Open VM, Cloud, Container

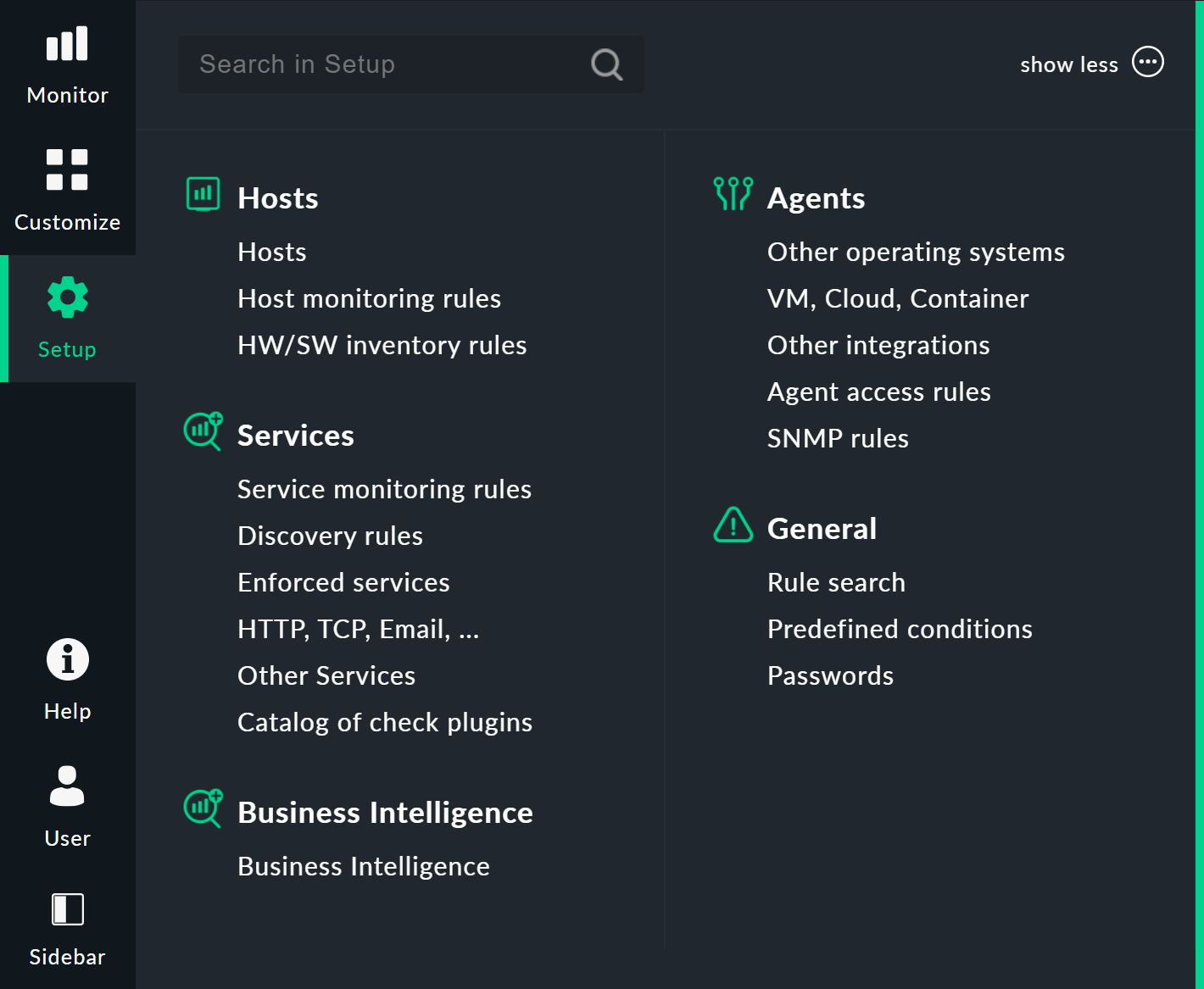pyautogui.click(x=899, y=298)
